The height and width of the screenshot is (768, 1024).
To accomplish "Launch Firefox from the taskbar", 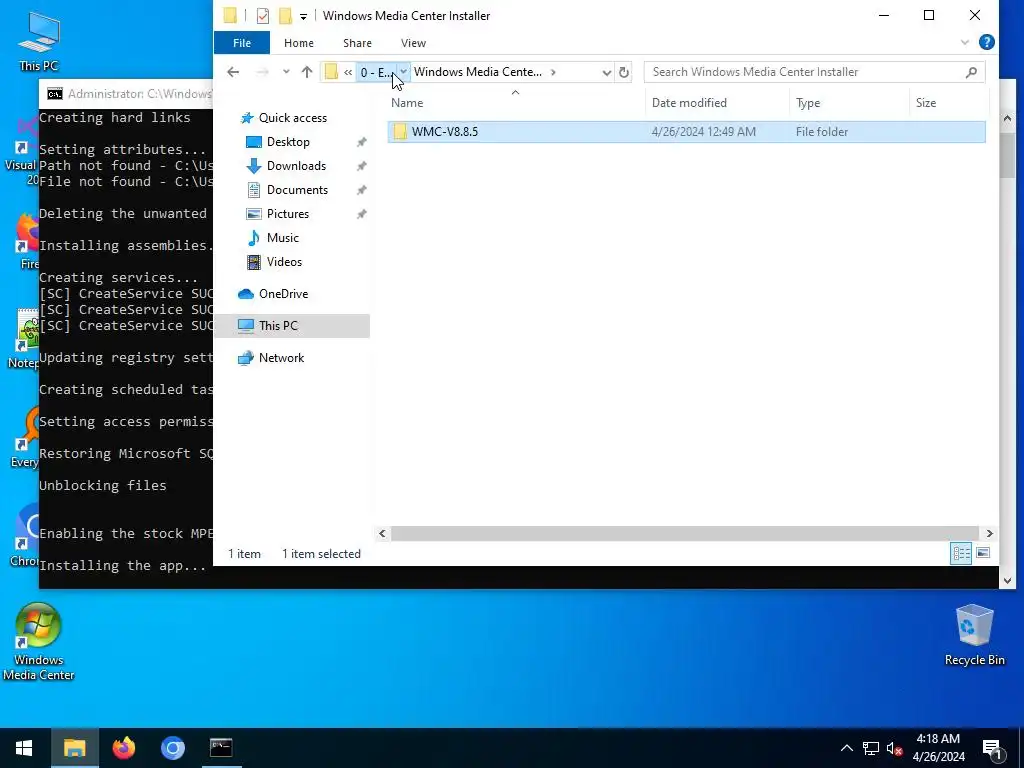I will 123,748.
